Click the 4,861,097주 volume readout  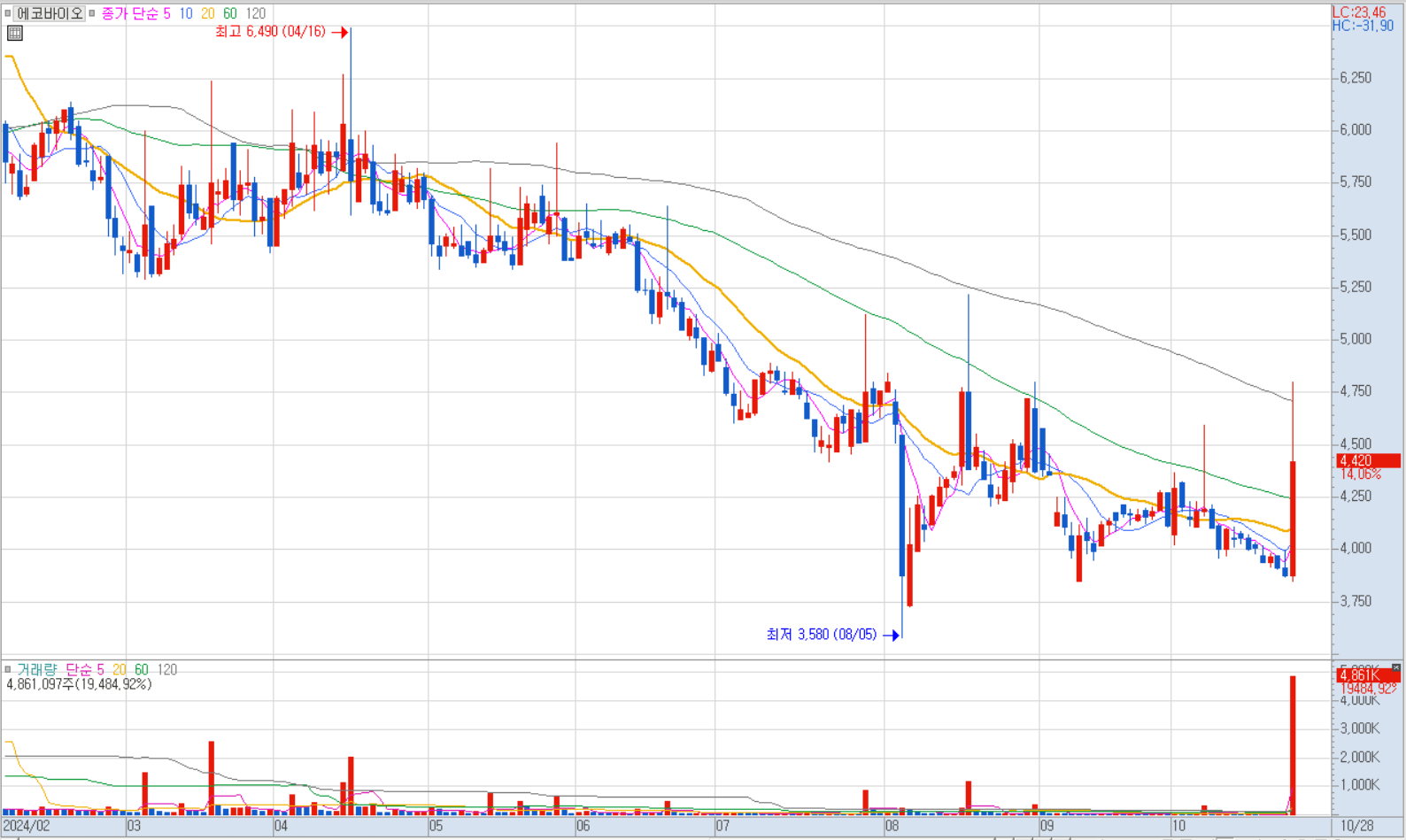(x=79, y=684)
